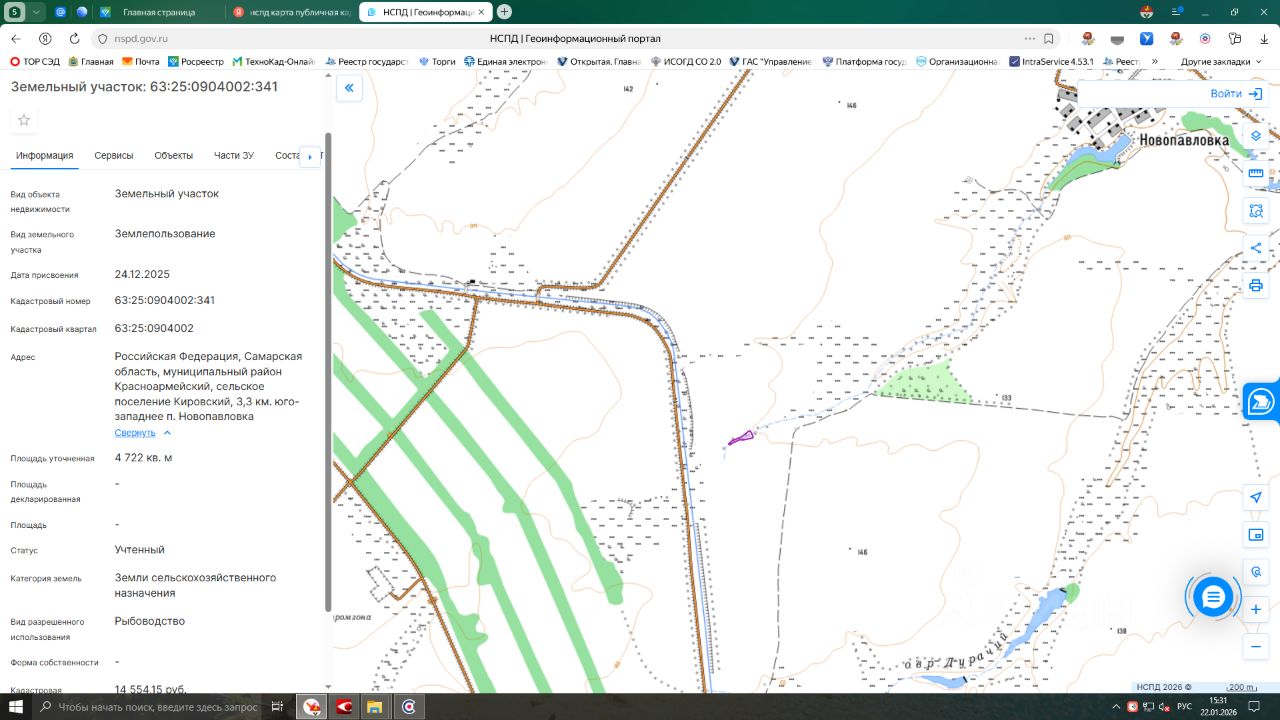Open the Task View on the taskbar
The image size is (1280, 720).
click(x=278, y=707)
